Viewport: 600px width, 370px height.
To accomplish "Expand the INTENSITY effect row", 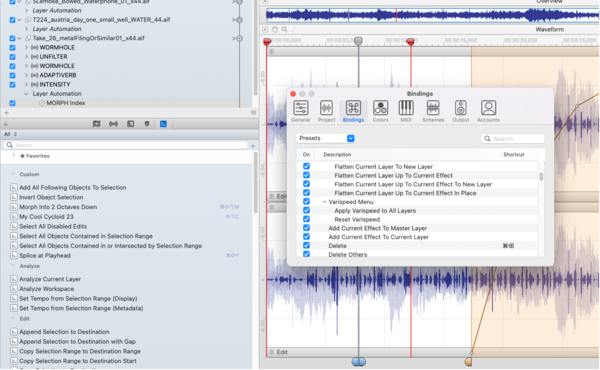I will tap(26, 84).
